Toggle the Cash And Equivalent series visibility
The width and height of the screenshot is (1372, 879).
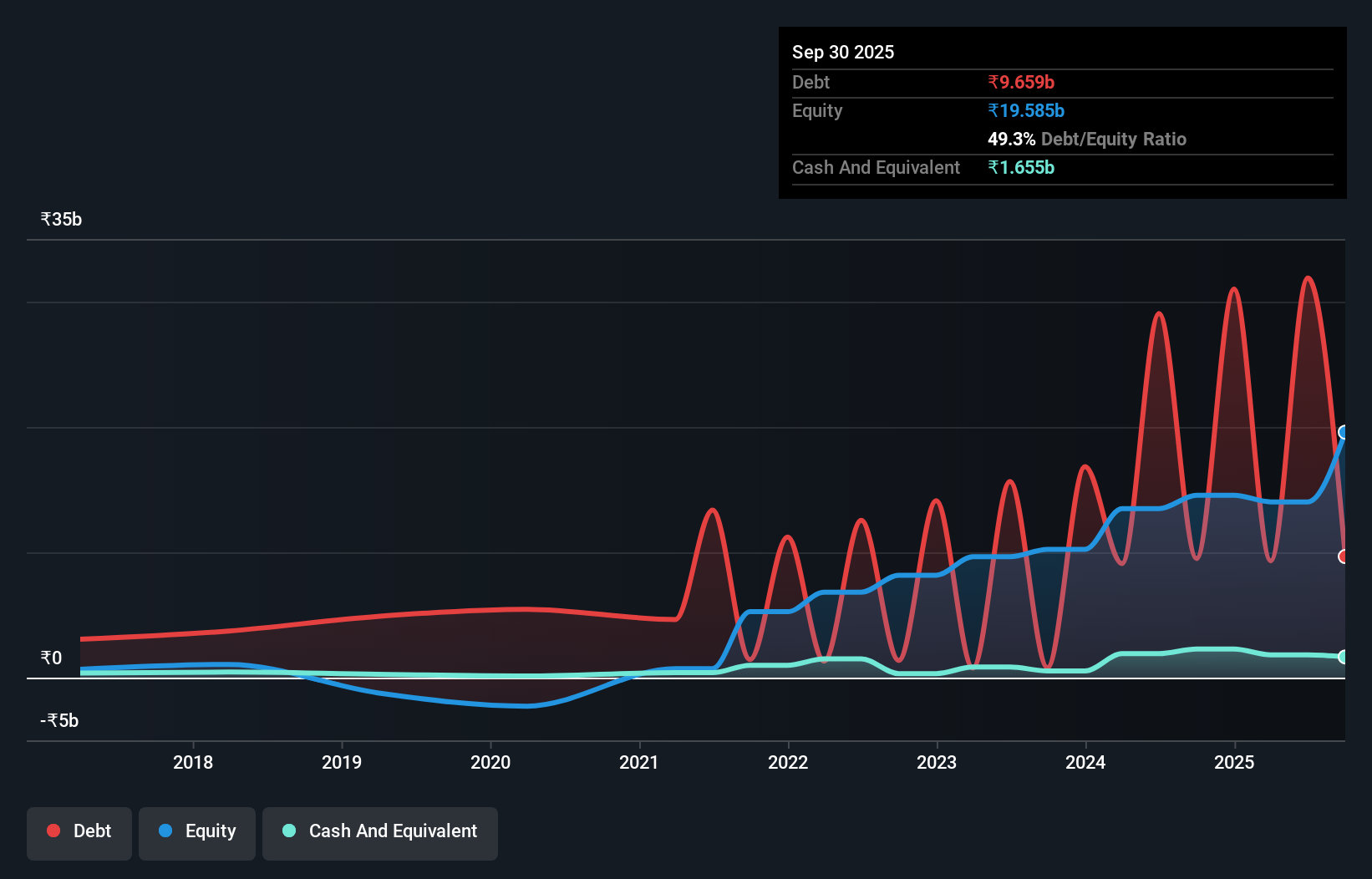[x=380, y=831]
